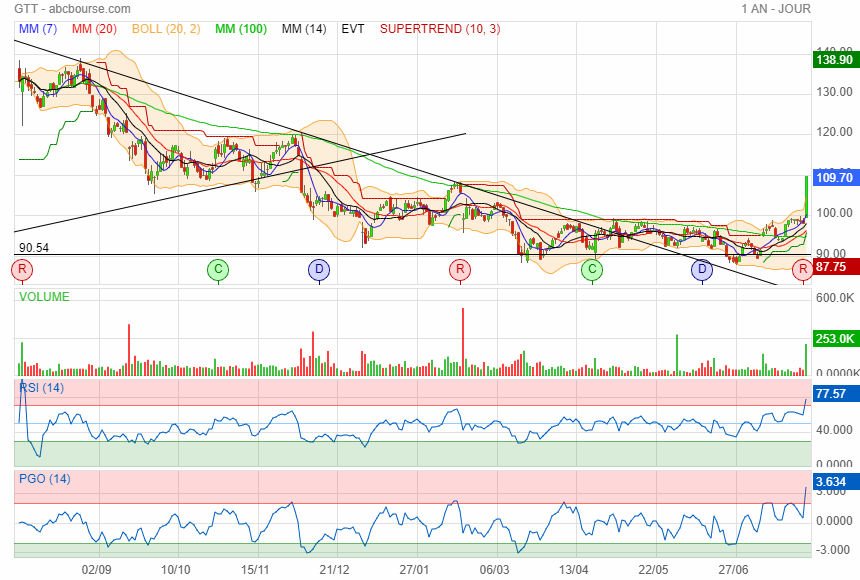
Task: Click the 600.0K volume axis label
Action: [x=835, y=298]
